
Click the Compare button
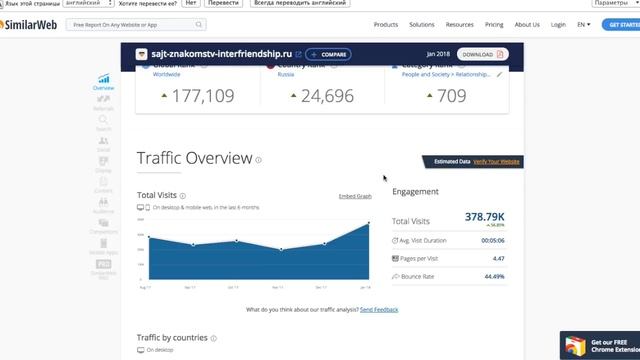point(328,54)
